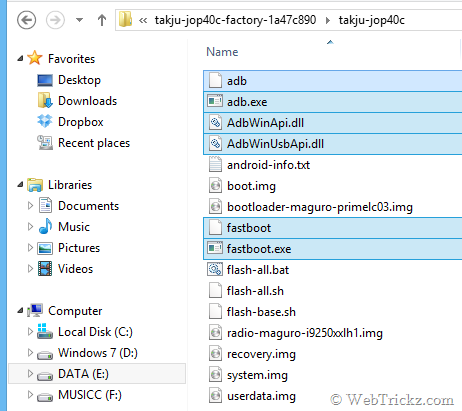Expand MUSICC (F:) drive
This screenshot has width=462, height=411.
click(x=30, y=395)
